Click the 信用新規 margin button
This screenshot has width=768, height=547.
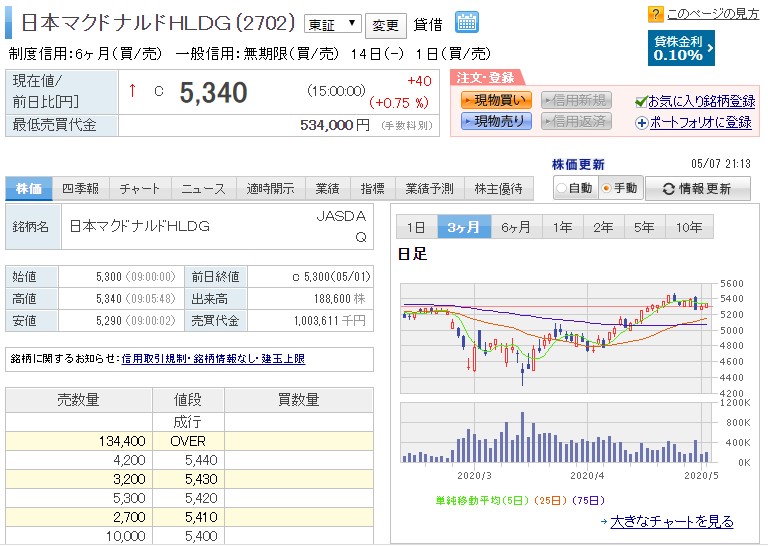(576, 100)
